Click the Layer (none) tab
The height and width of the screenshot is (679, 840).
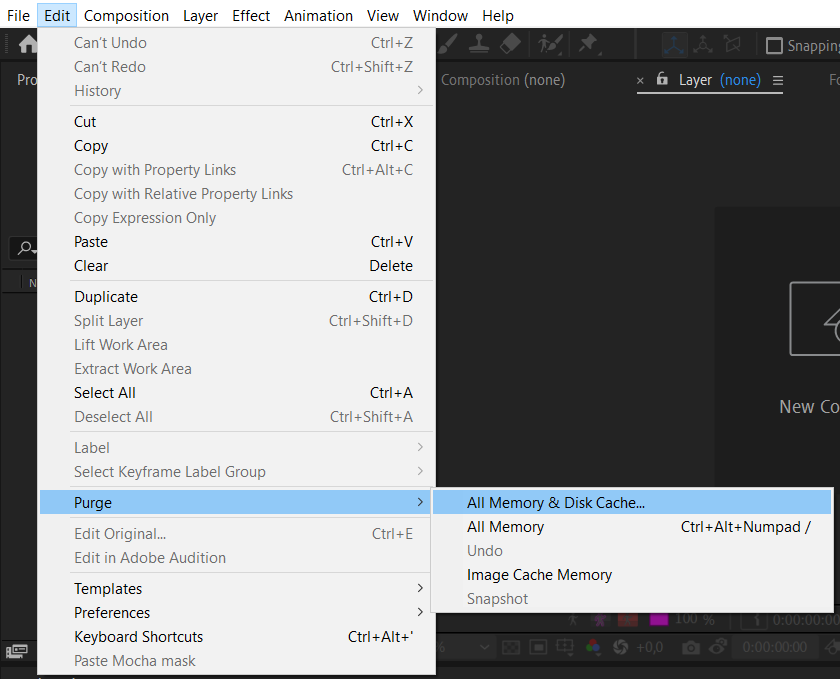(x=719, y=80)
